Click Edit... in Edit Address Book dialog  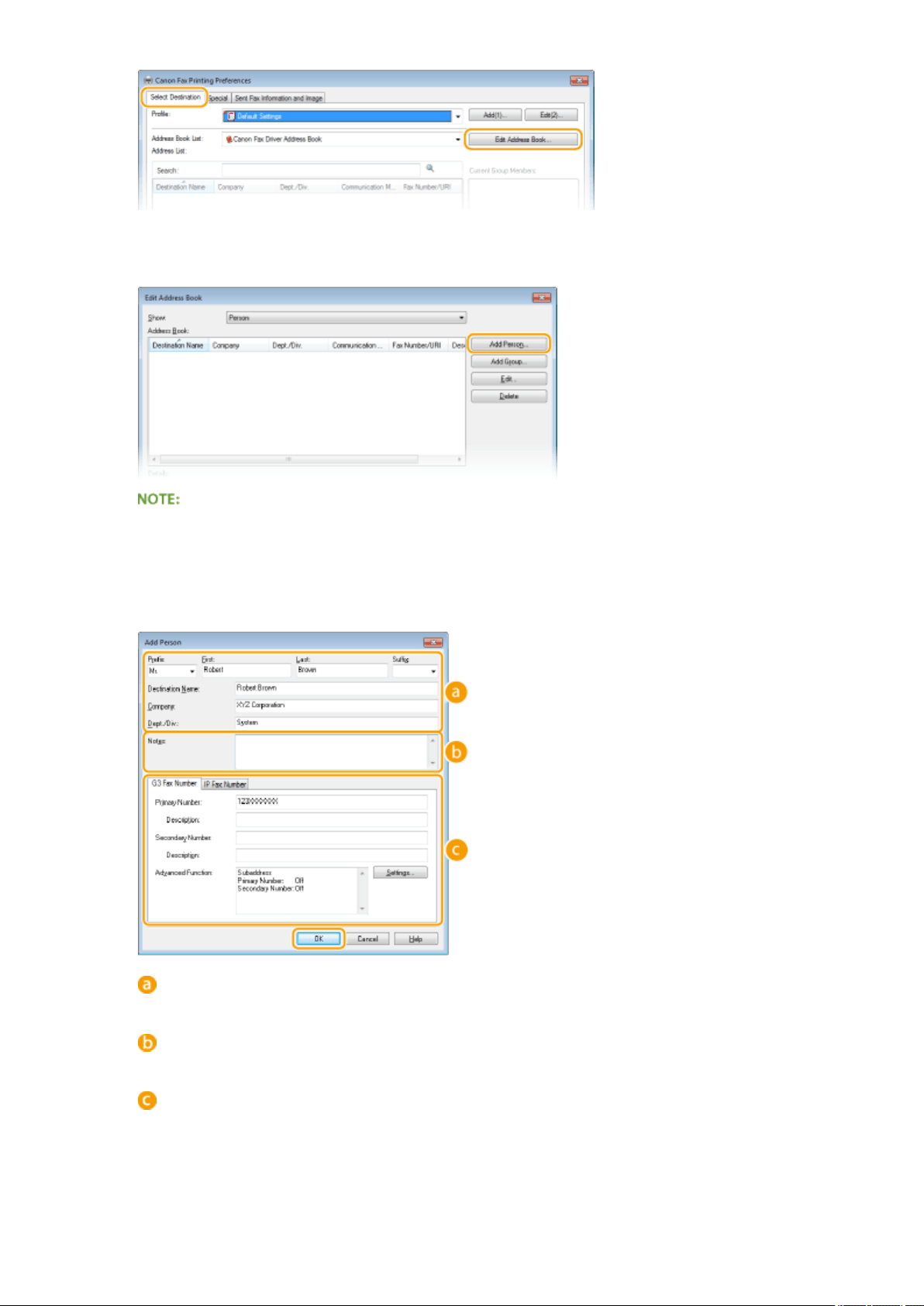[x=509, y=379]
